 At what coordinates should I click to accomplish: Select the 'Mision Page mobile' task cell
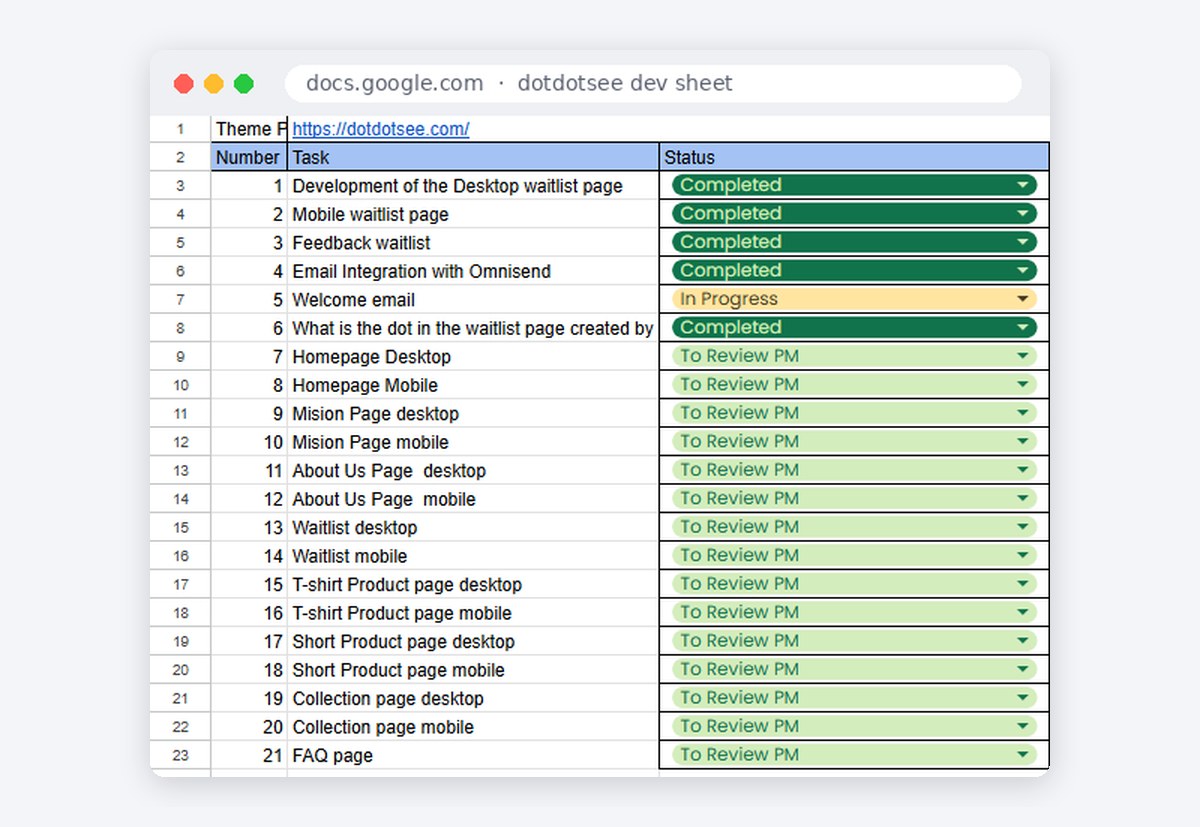coord(473,442)
